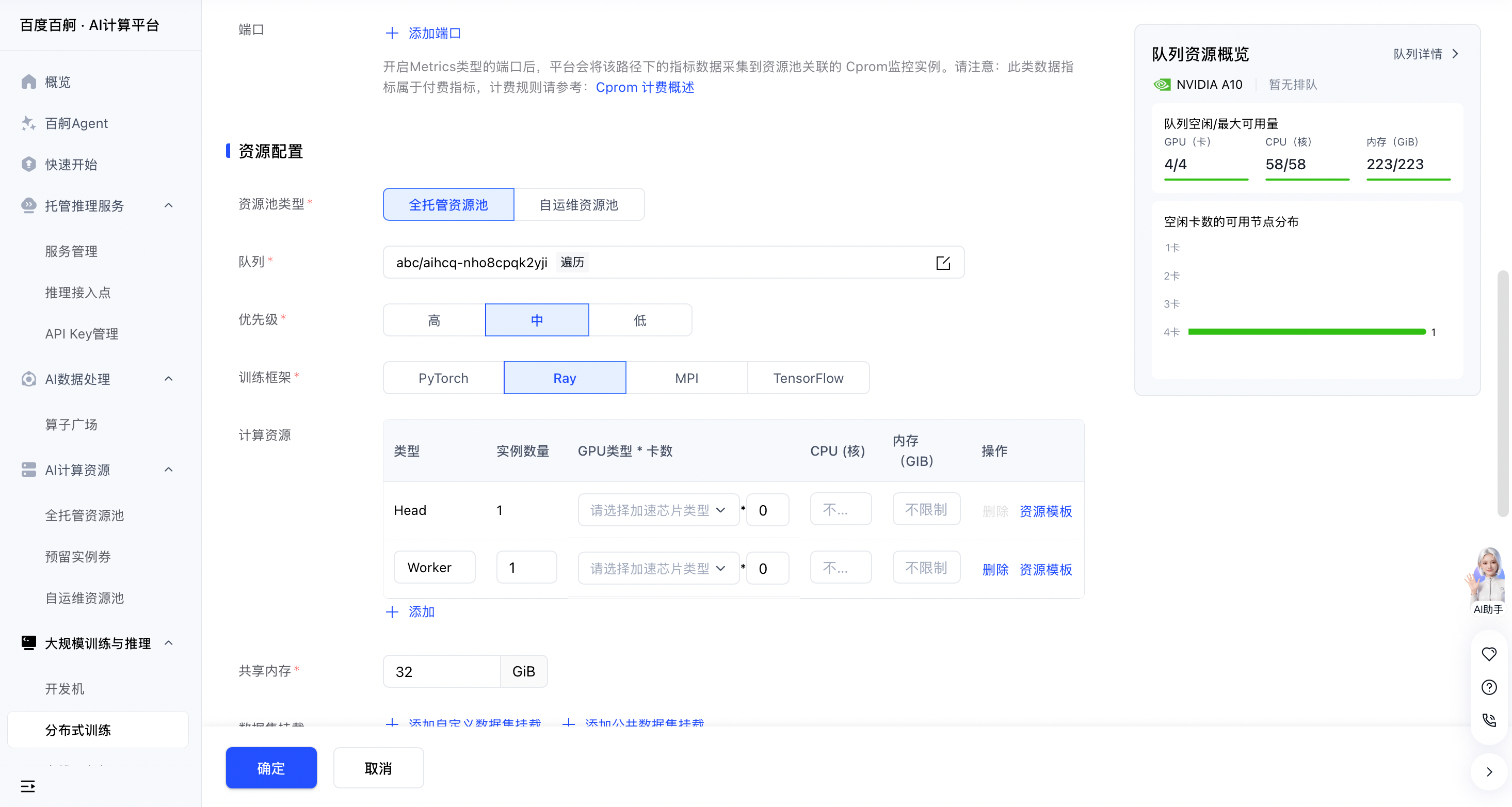Choose PyTorch training framework

tap(444, 378)
